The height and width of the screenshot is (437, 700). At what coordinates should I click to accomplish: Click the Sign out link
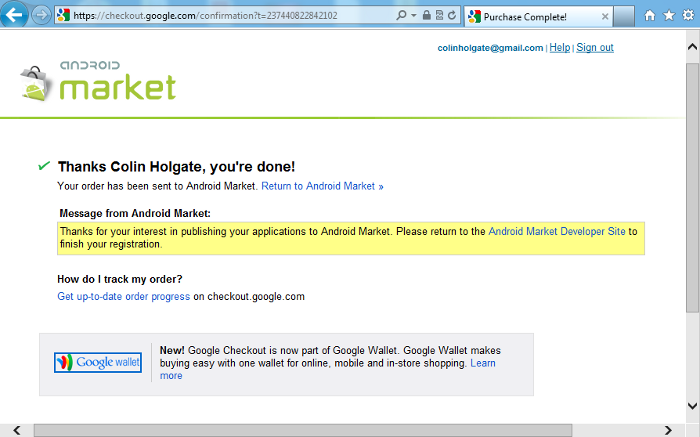point(595,47)
